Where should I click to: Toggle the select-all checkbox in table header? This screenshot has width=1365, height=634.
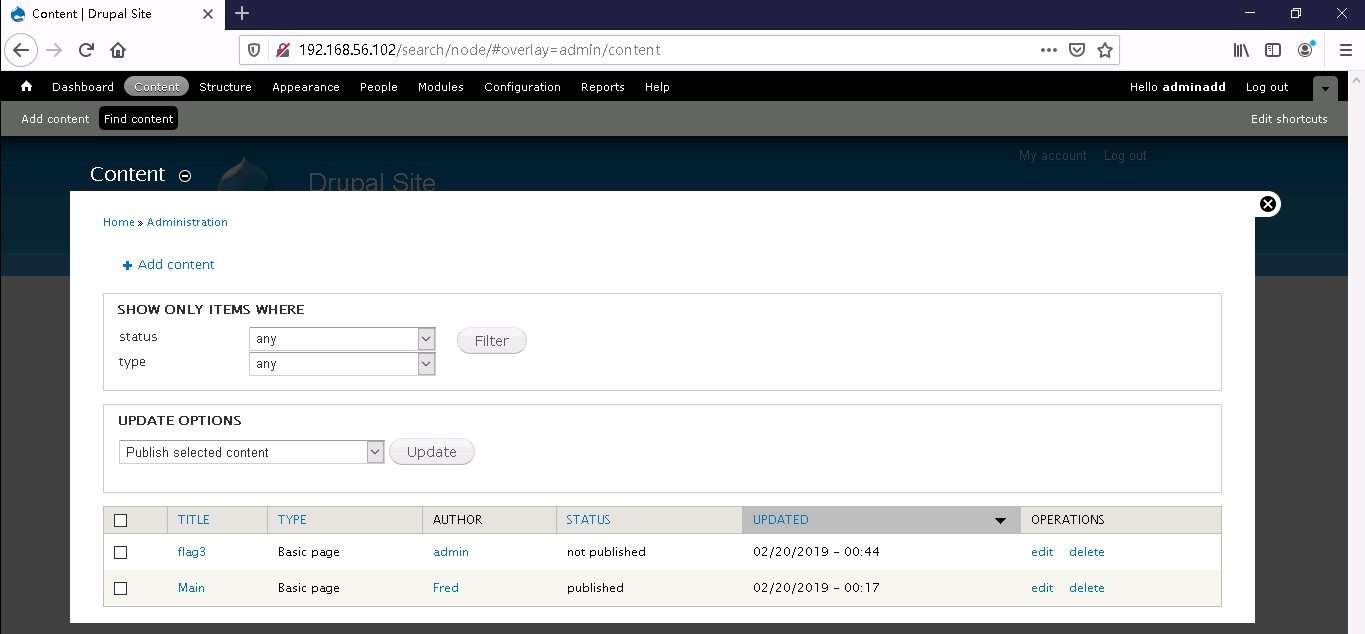121,520
